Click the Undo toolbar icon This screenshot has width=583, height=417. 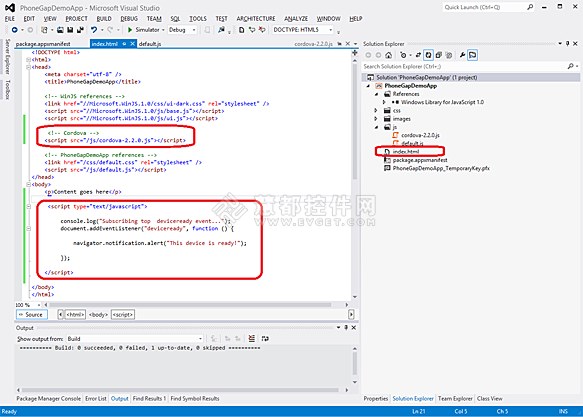point(94,30)
